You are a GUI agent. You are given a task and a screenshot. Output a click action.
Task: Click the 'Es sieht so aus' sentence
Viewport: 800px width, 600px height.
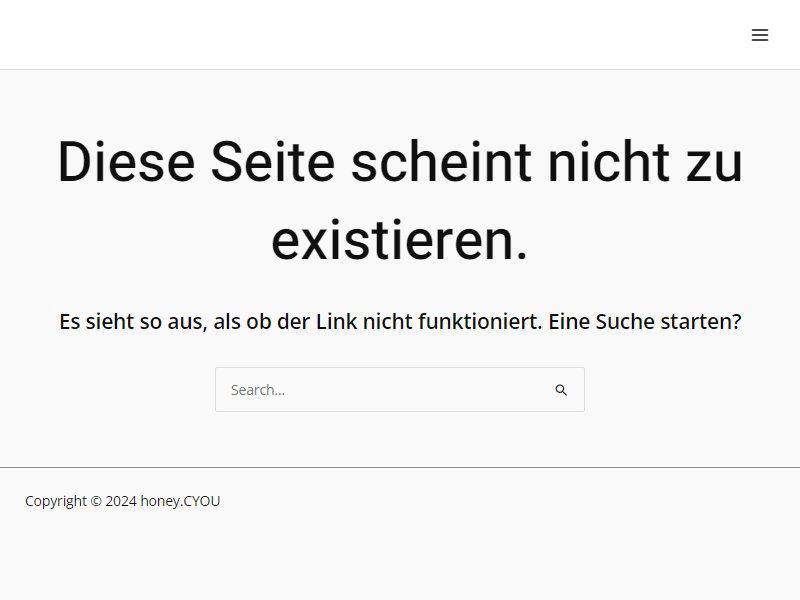click(301, 321)
